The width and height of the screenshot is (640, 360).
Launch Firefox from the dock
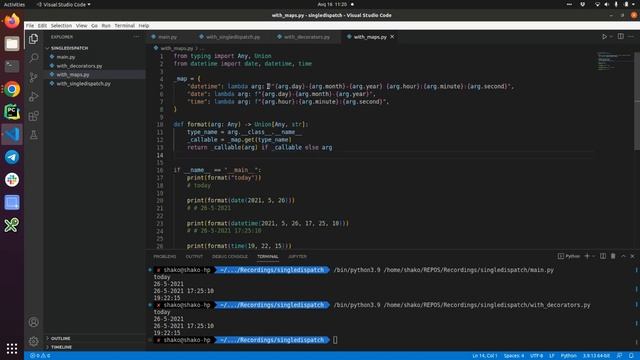click(12, 21)
